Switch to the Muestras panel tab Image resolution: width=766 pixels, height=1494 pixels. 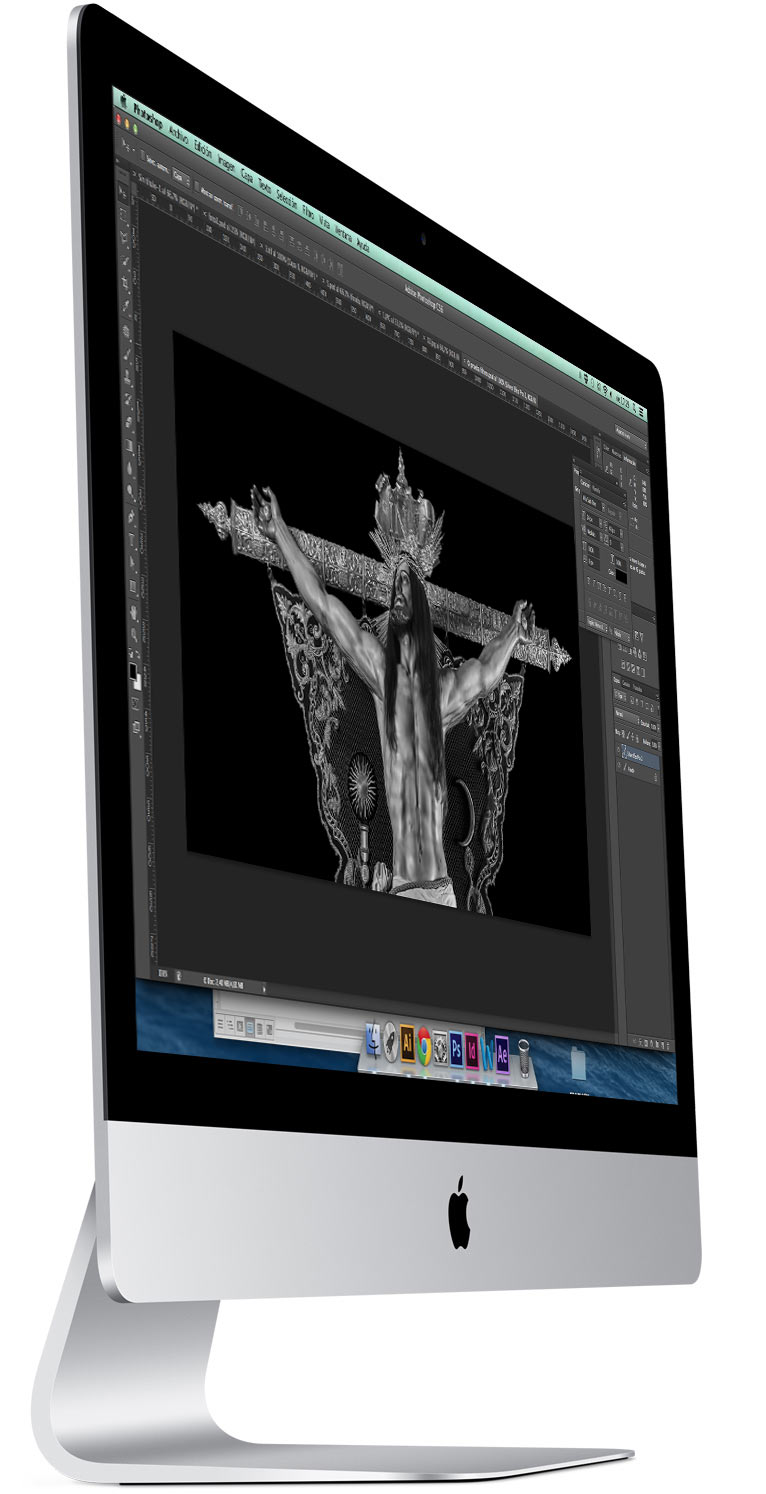click(x=616, y=454)
